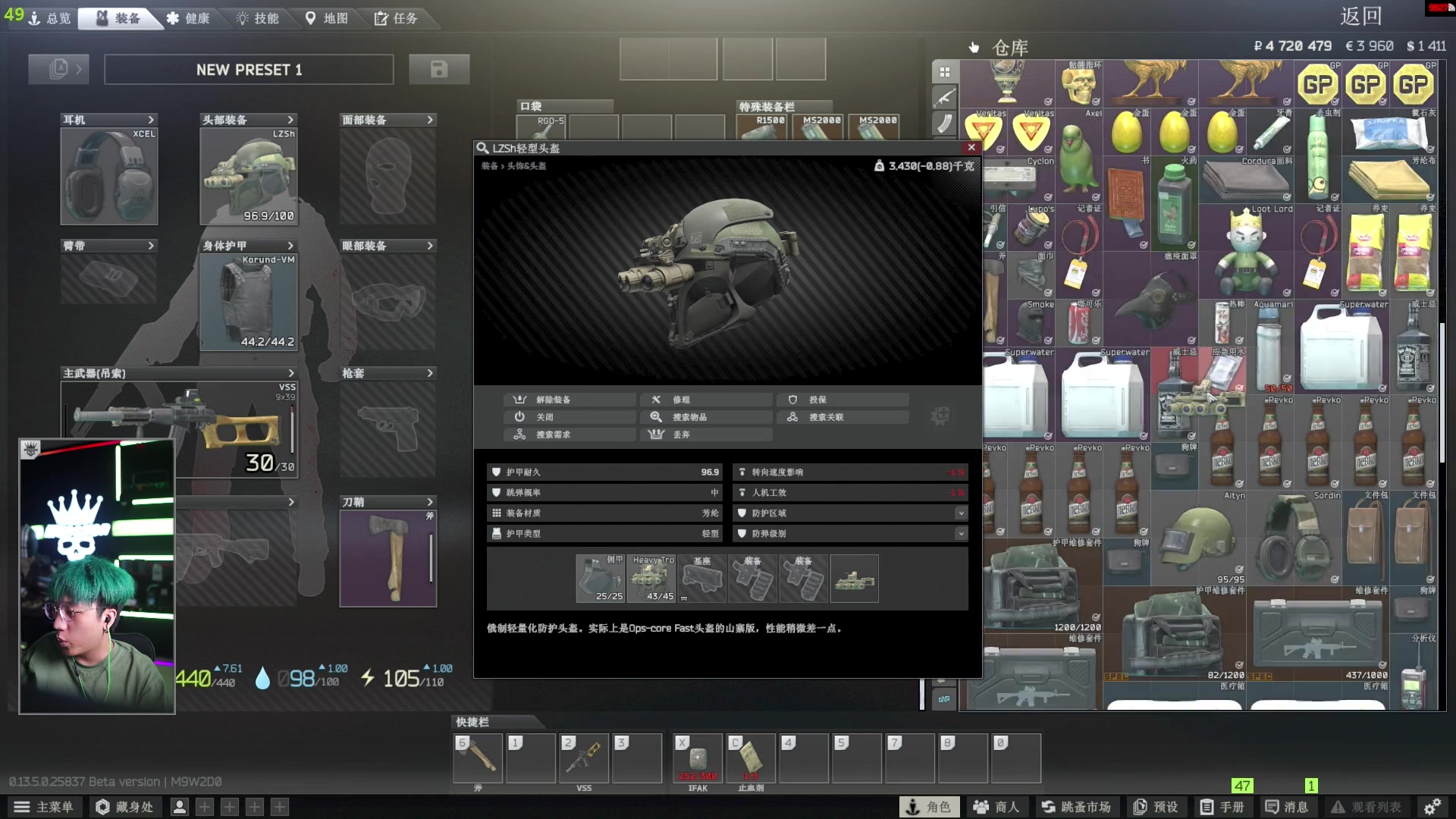Expand the 防护区域 dropdown arrow

(x=961, y=513)
